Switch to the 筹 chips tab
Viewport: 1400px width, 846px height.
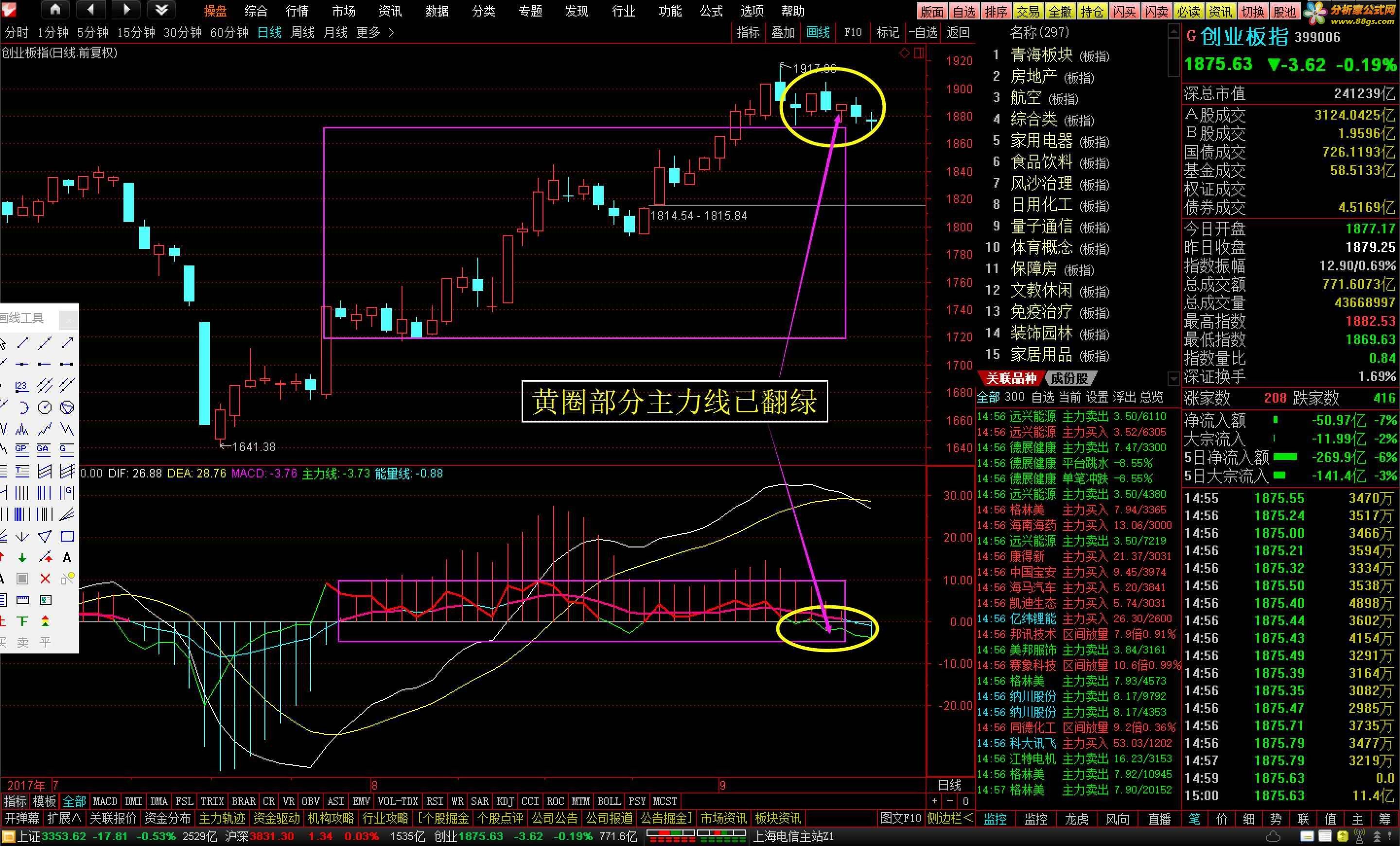click(1384, 819)
